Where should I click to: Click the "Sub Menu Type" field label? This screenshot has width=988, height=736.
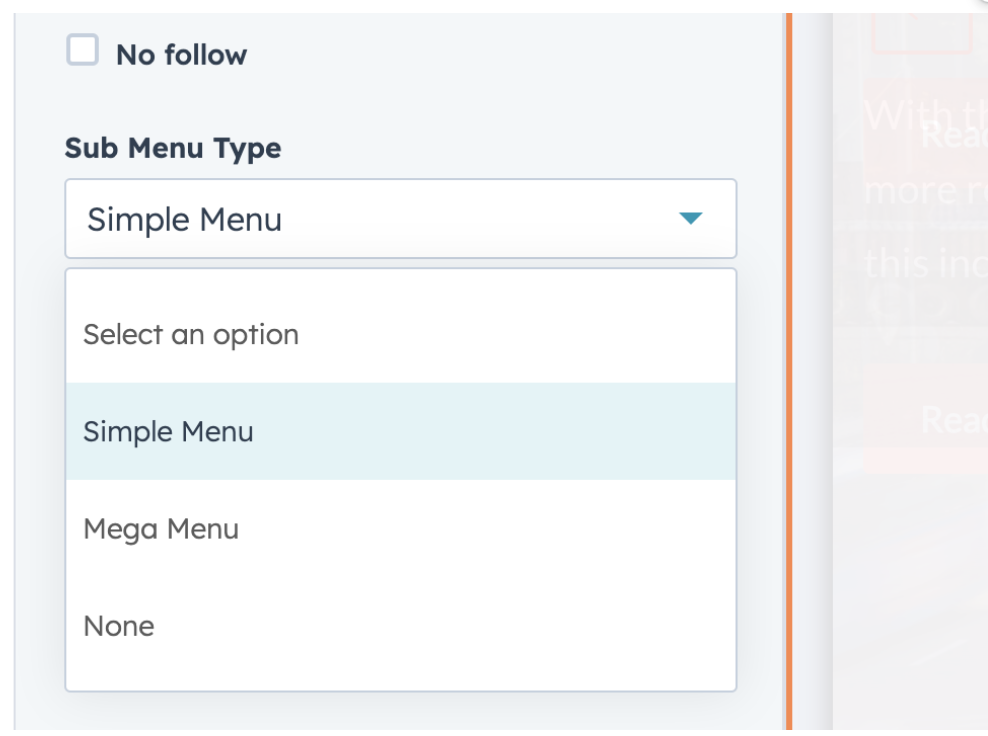pyautogui.click(x=173, y=148)
